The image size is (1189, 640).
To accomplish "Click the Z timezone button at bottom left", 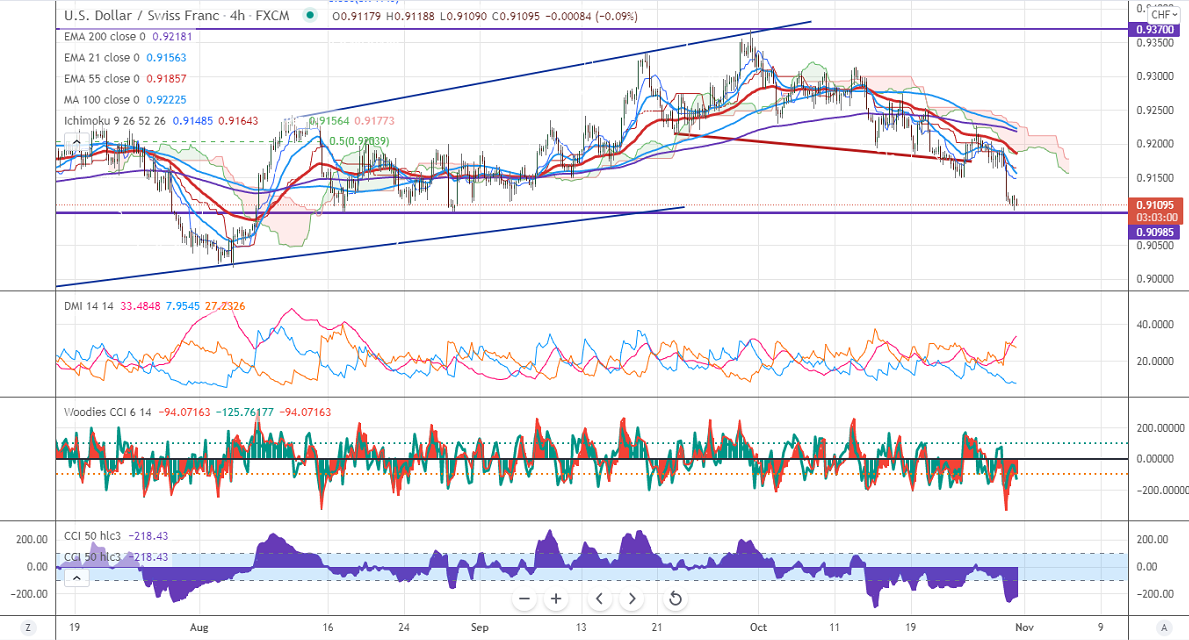I will (x=28, y=627).
